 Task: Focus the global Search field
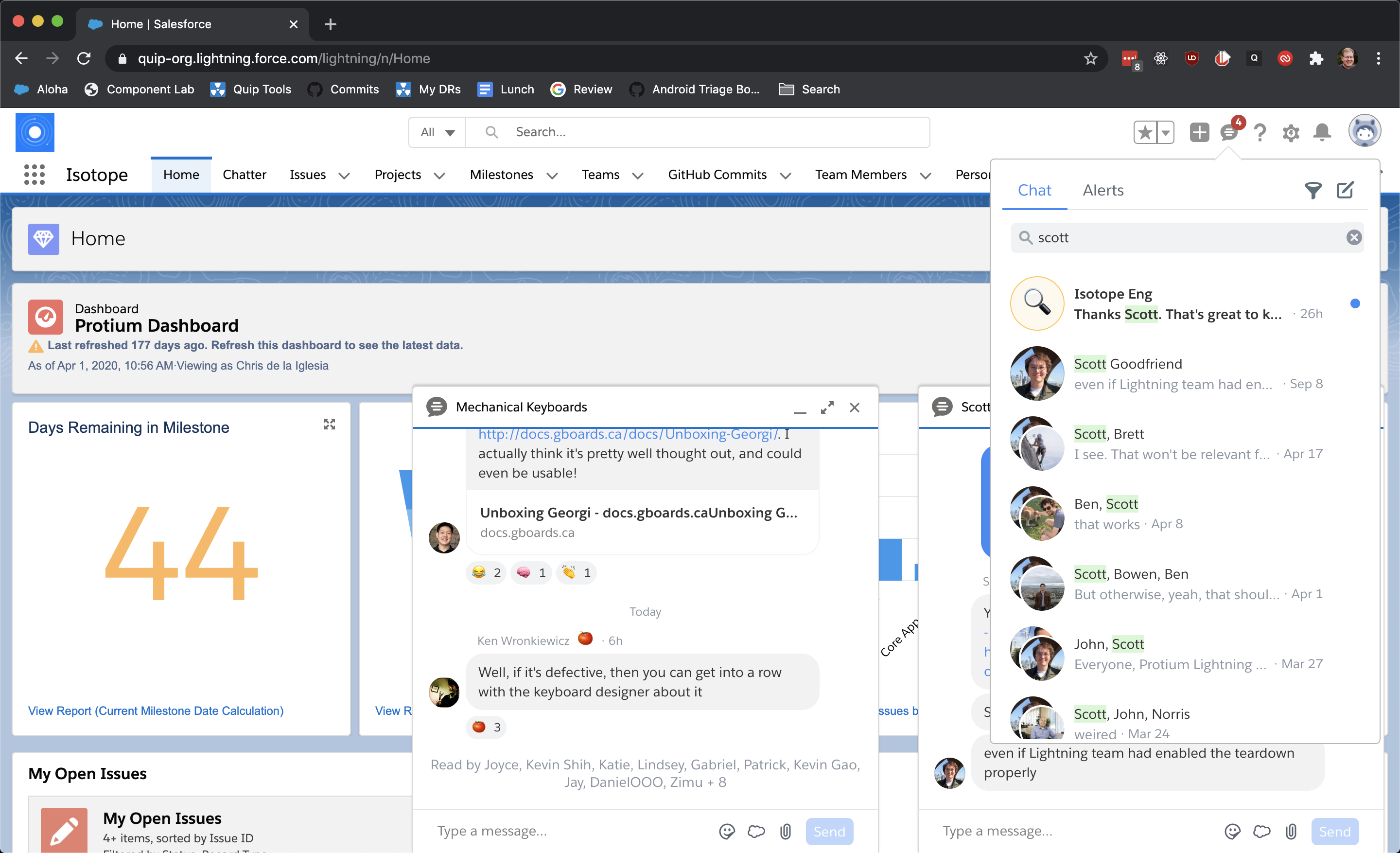pyautogui.click(x=697, y=132)
